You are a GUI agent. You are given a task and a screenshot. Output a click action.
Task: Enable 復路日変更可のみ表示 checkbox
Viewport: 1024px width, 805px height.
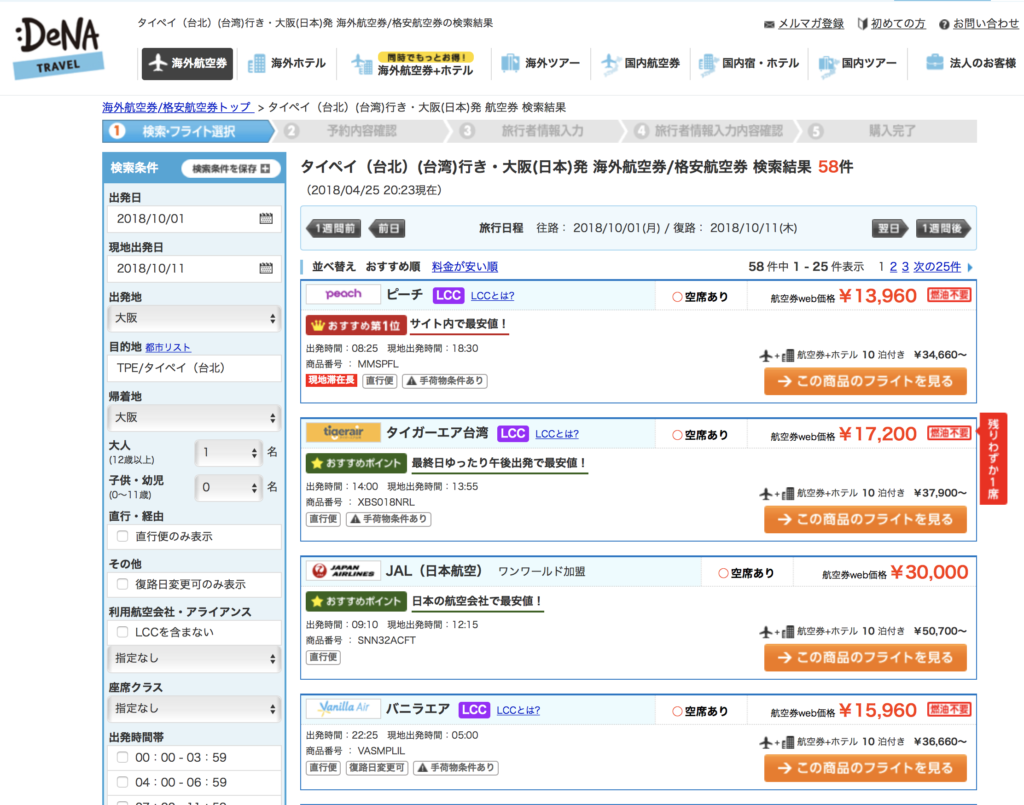coord(122,584)
